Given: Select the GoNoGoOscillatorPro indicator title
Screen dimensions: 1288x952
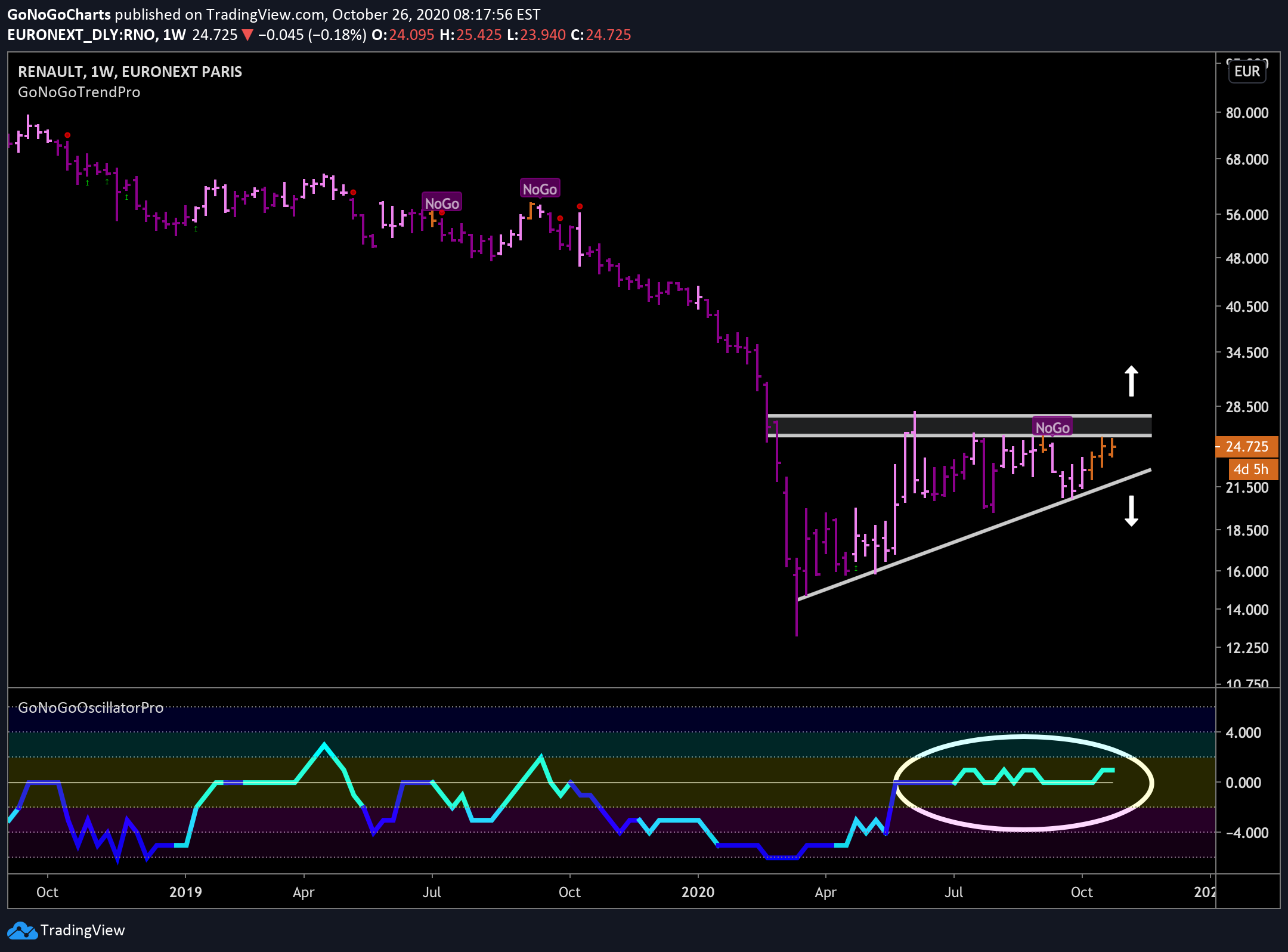Looking at the screenshot, I should tap(91, 707).
